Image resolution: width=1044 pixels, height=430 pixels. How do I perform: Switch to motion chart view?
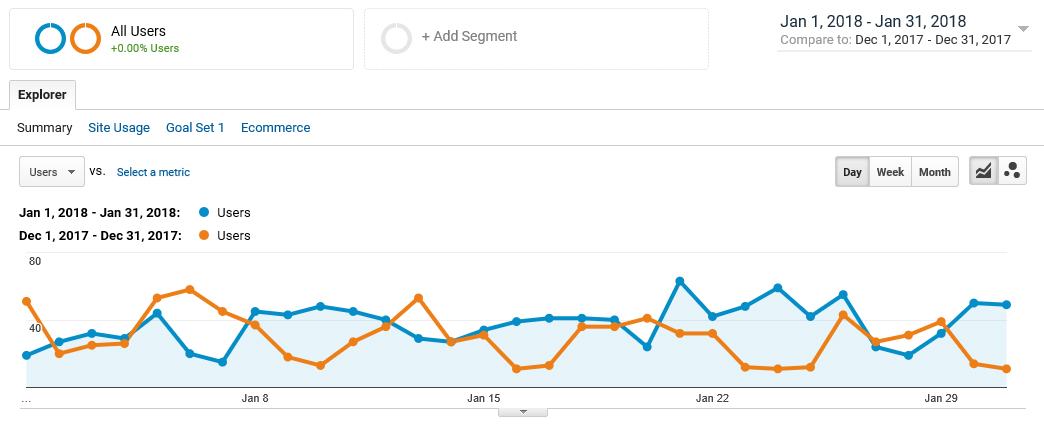[x=1012, y=171]
